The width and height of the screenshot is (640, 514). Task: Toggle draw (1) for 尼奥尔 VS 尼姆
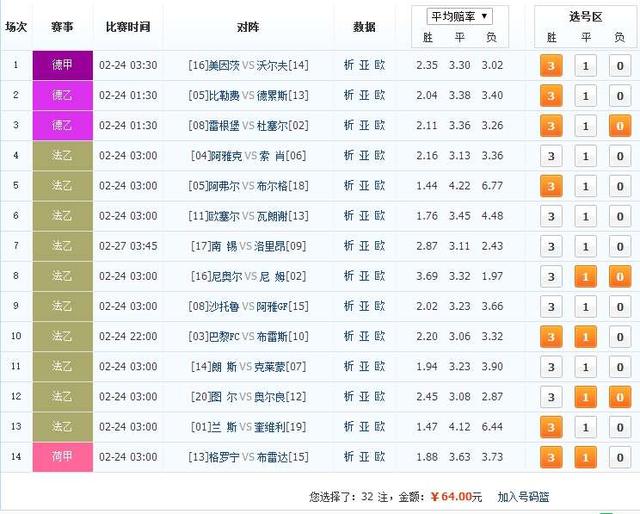click(x=585, y=276)
